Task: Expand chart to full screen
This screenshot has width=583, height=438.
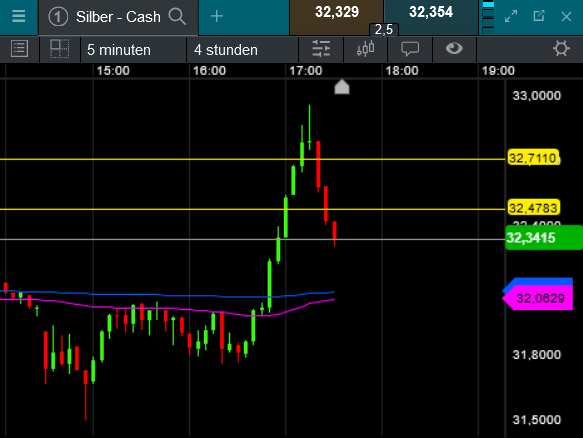Action: [511, 16]
